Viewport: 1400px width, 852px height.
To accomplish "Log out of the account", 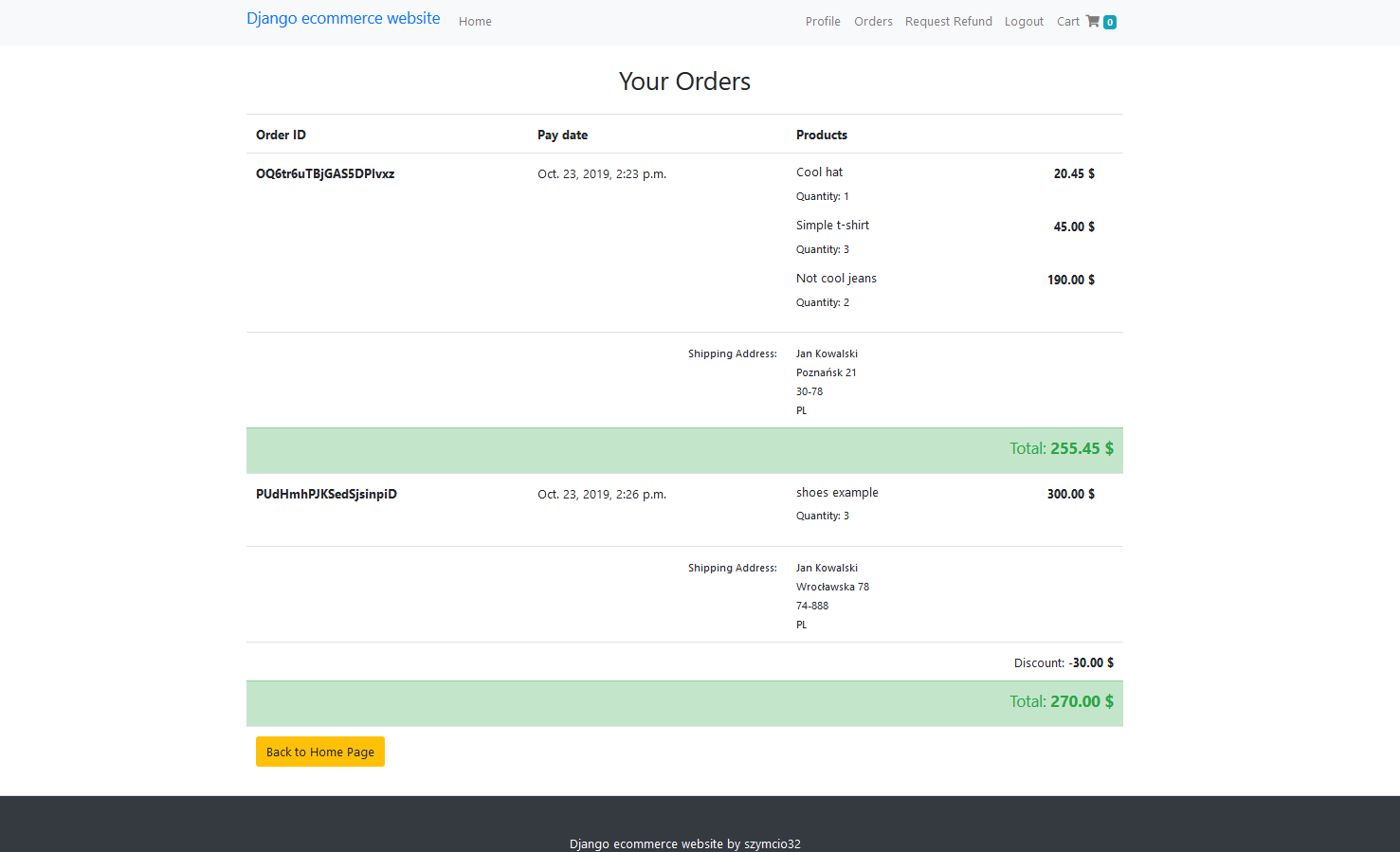I will click(x=1023, y=21).
